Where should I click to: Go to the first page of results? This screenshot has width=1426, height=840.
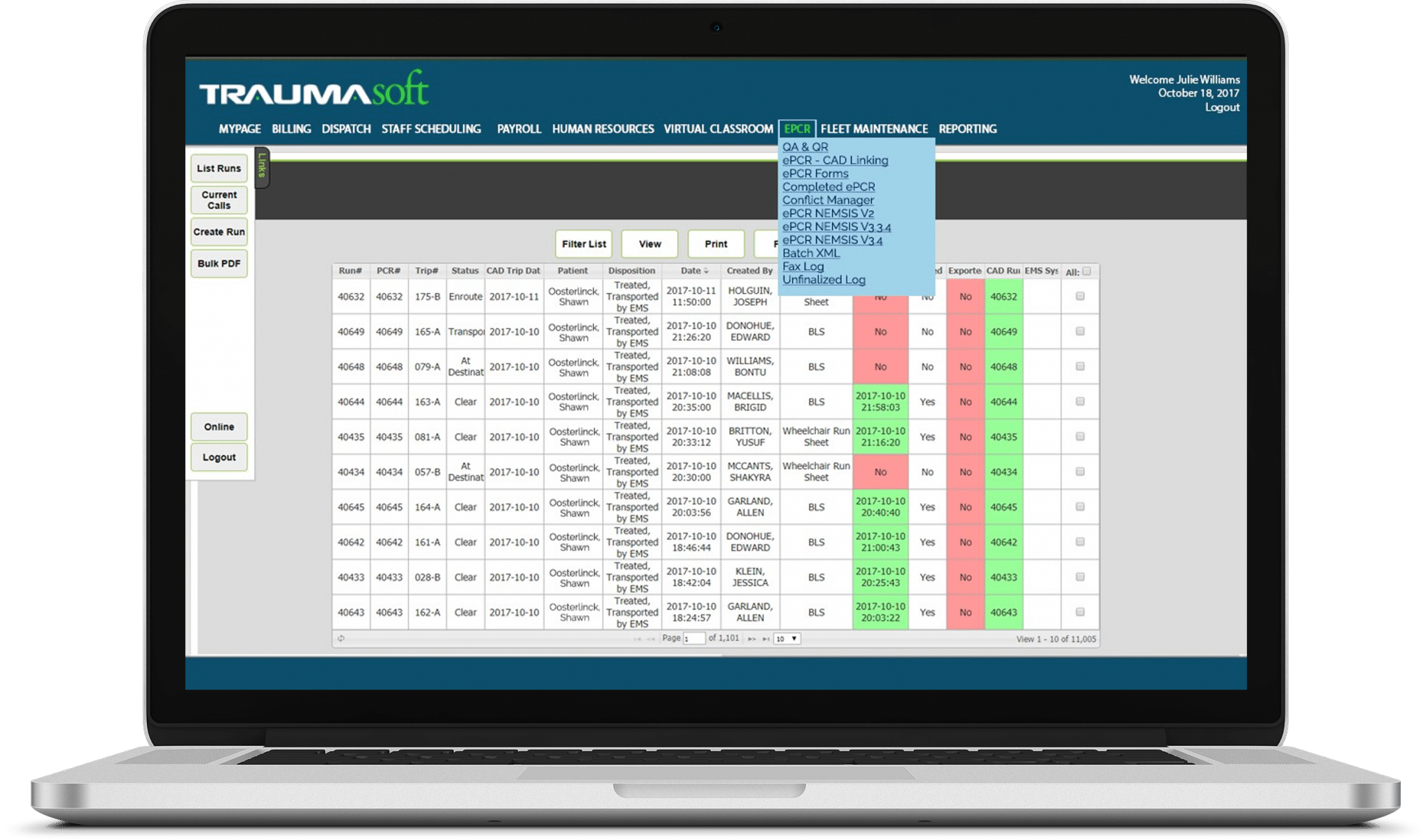click(x=638, y=637)
